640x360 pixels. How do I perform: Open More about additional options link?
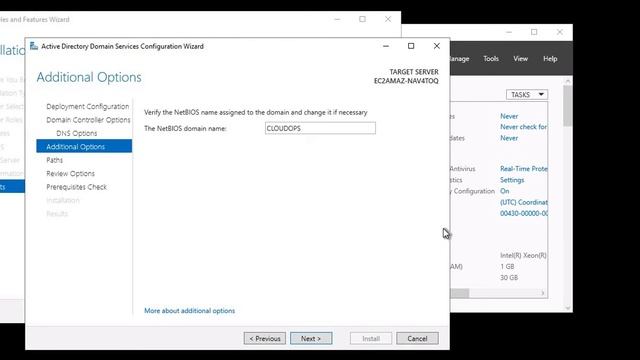click(x=189, y=311)
